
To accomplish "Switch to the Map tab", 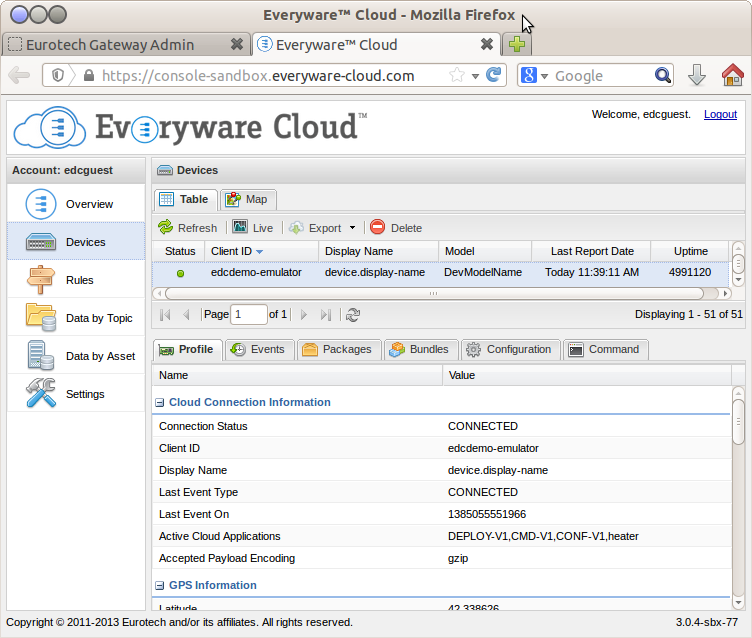I will click(x=248, y=199).
